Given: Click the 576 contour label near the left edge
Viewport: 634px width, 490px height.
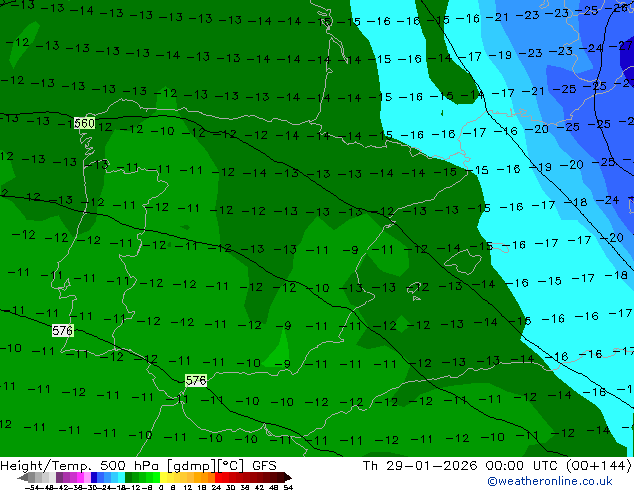Looking at the screenshot, I should click(63, 331).
